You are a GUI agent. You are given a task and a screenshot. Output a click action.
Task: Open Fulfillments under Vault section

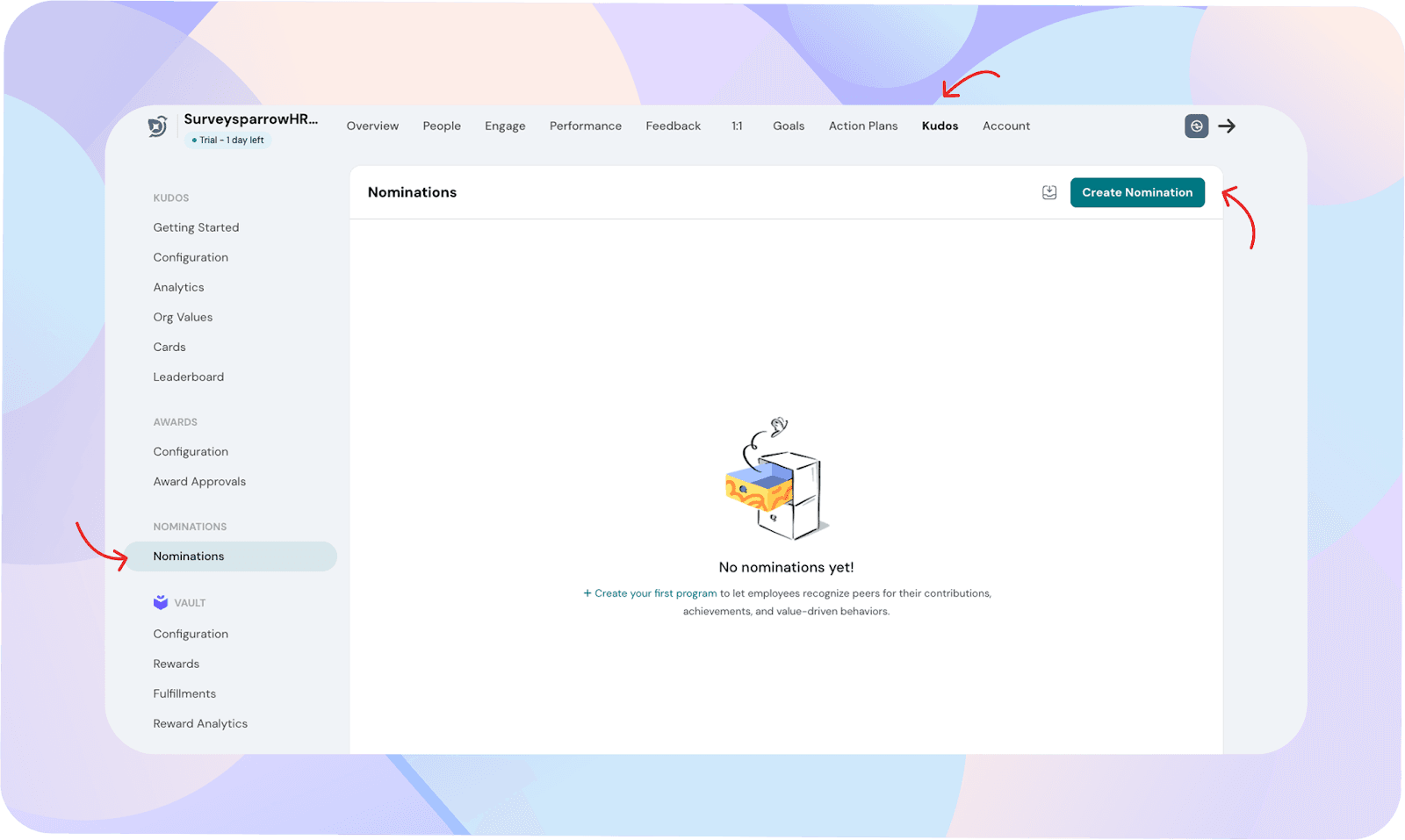(x=184, y=693)
